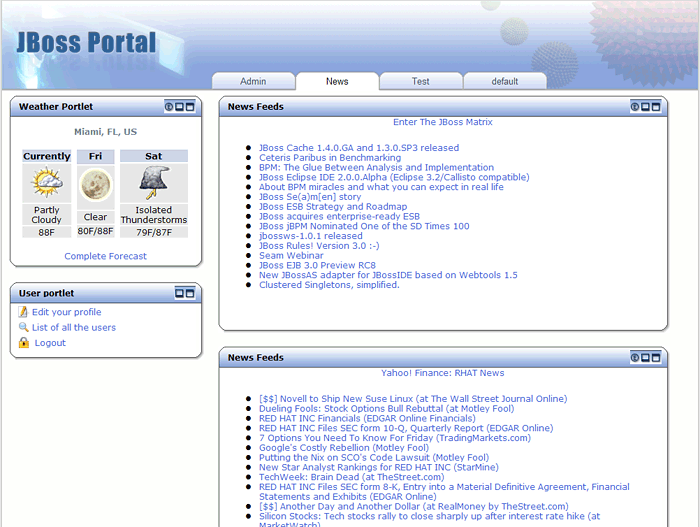700x527 pixels.
Task: Minimize the Yahoo Finance News Feeds portlet
Action: point(646,358)
